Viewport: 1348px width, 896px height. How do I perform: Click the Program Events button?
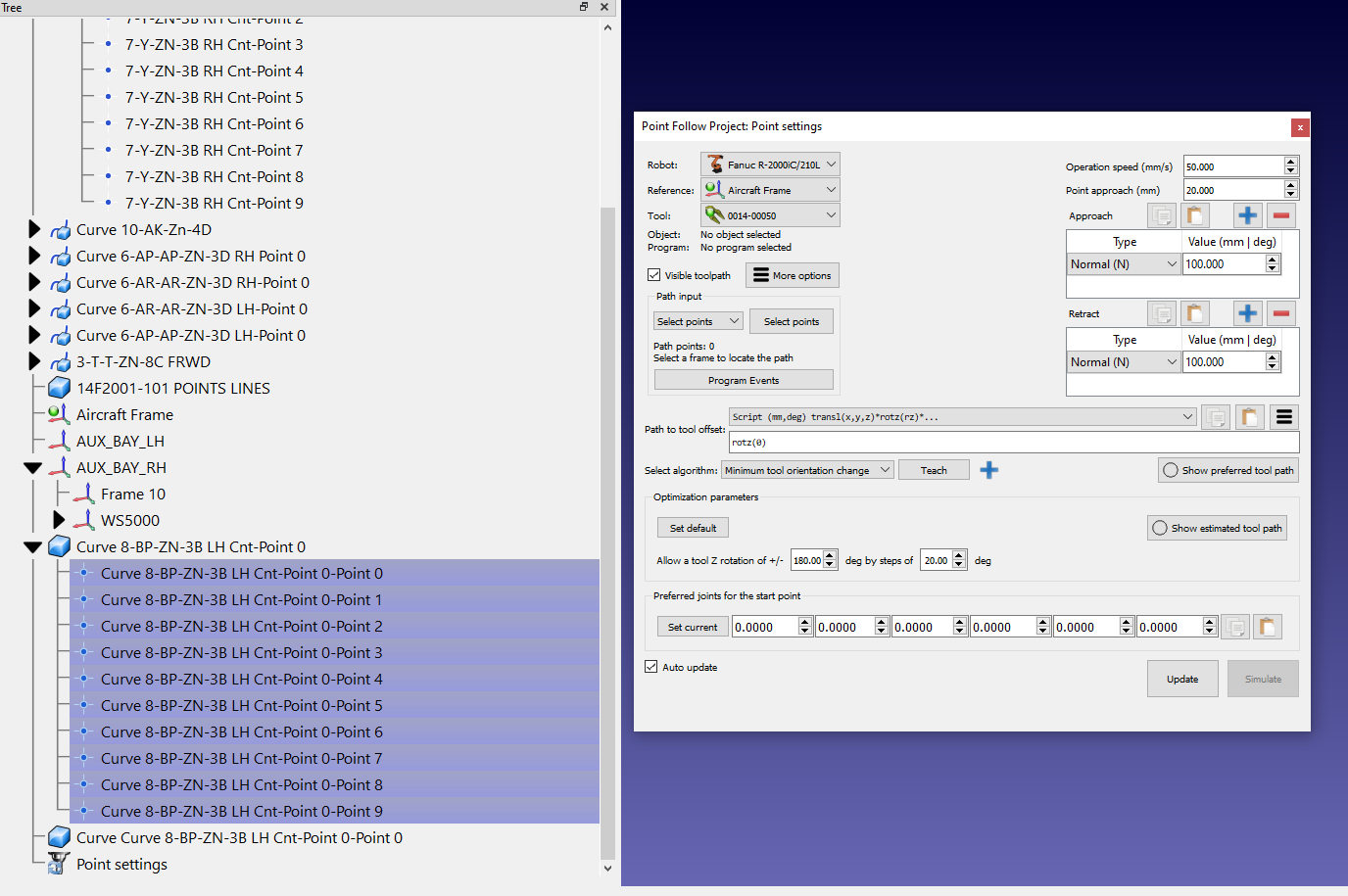click(743, 380)
